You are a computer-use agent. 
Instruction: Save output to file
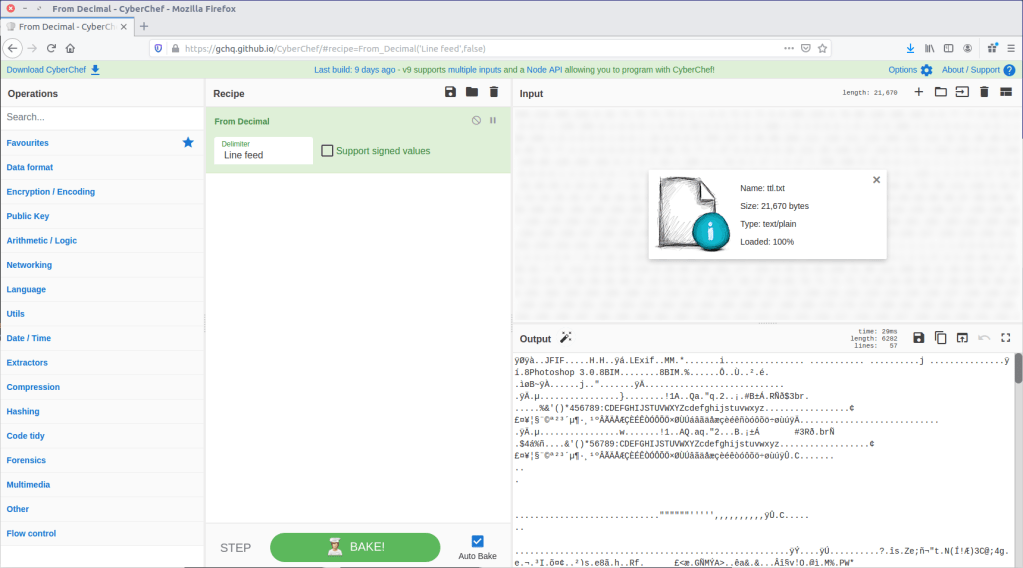coord(918,339)
